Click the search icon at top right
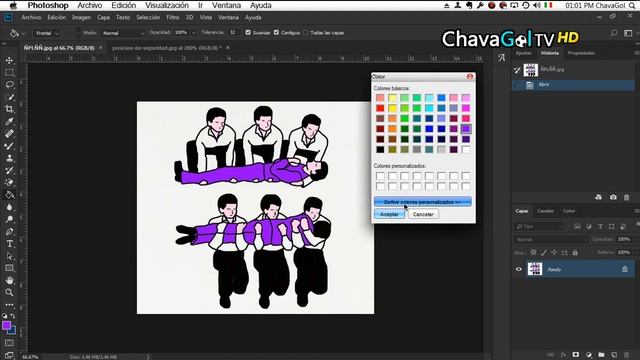The image size is (640, 360). coord(614,33)
